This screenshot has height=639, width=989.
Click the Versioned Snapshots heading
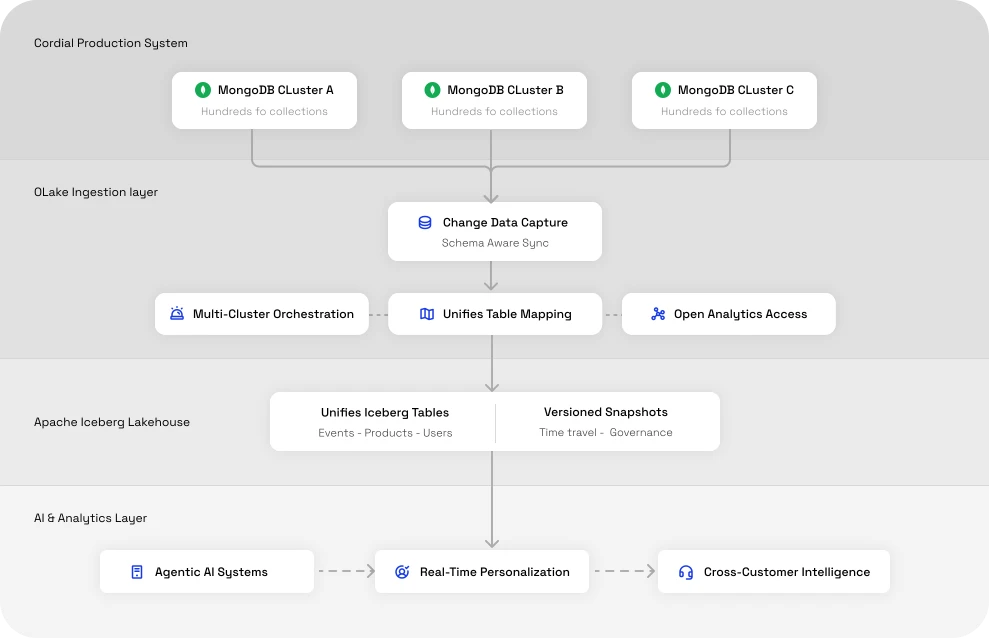pyautogui.click(x=606, y=412)
